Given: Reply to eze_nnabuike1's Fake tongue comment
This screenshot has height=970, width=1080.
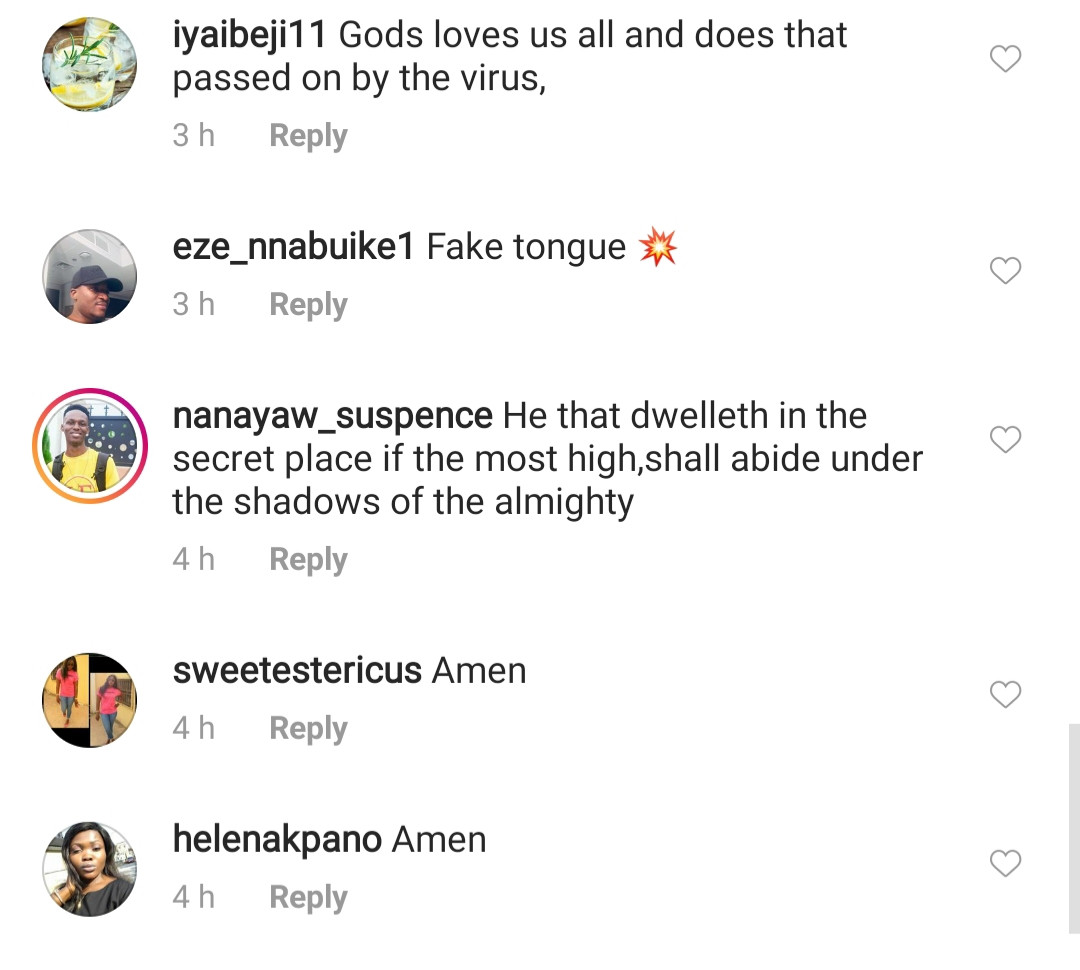Looking at the screenshot, I should [308, 305].
